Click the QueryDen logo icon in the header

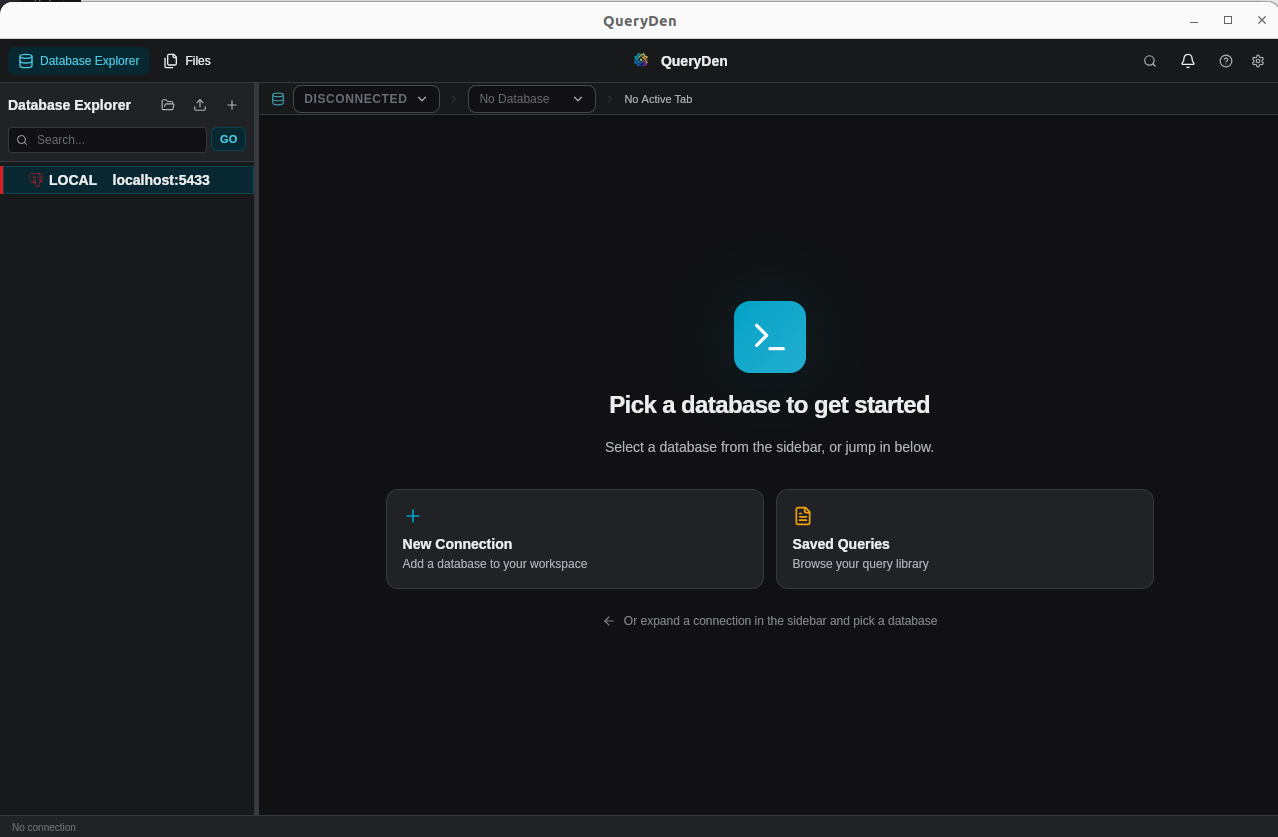tap(642, 61)
